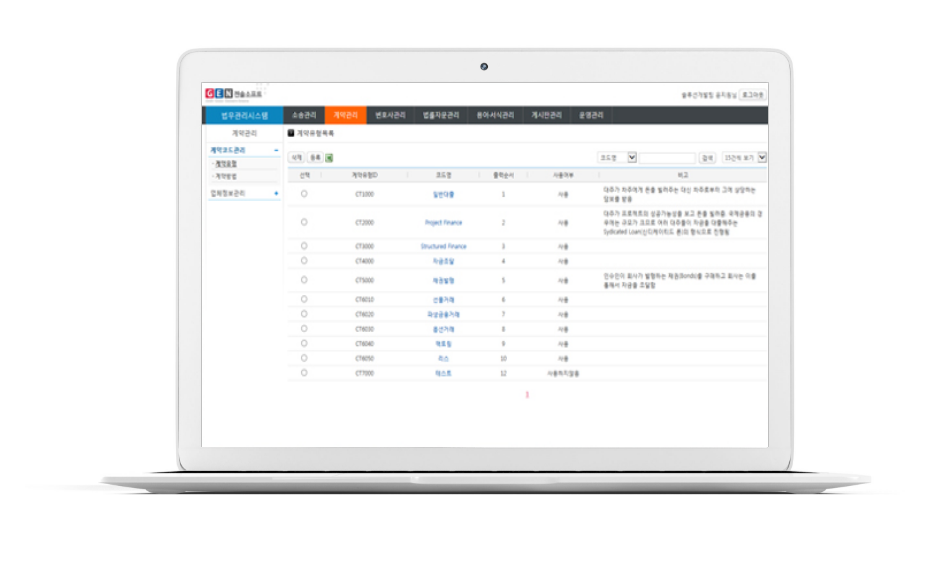Screen dimensions: 929x564
Task: Switch to the 소송관리 tab
Action: pos(303,115)
